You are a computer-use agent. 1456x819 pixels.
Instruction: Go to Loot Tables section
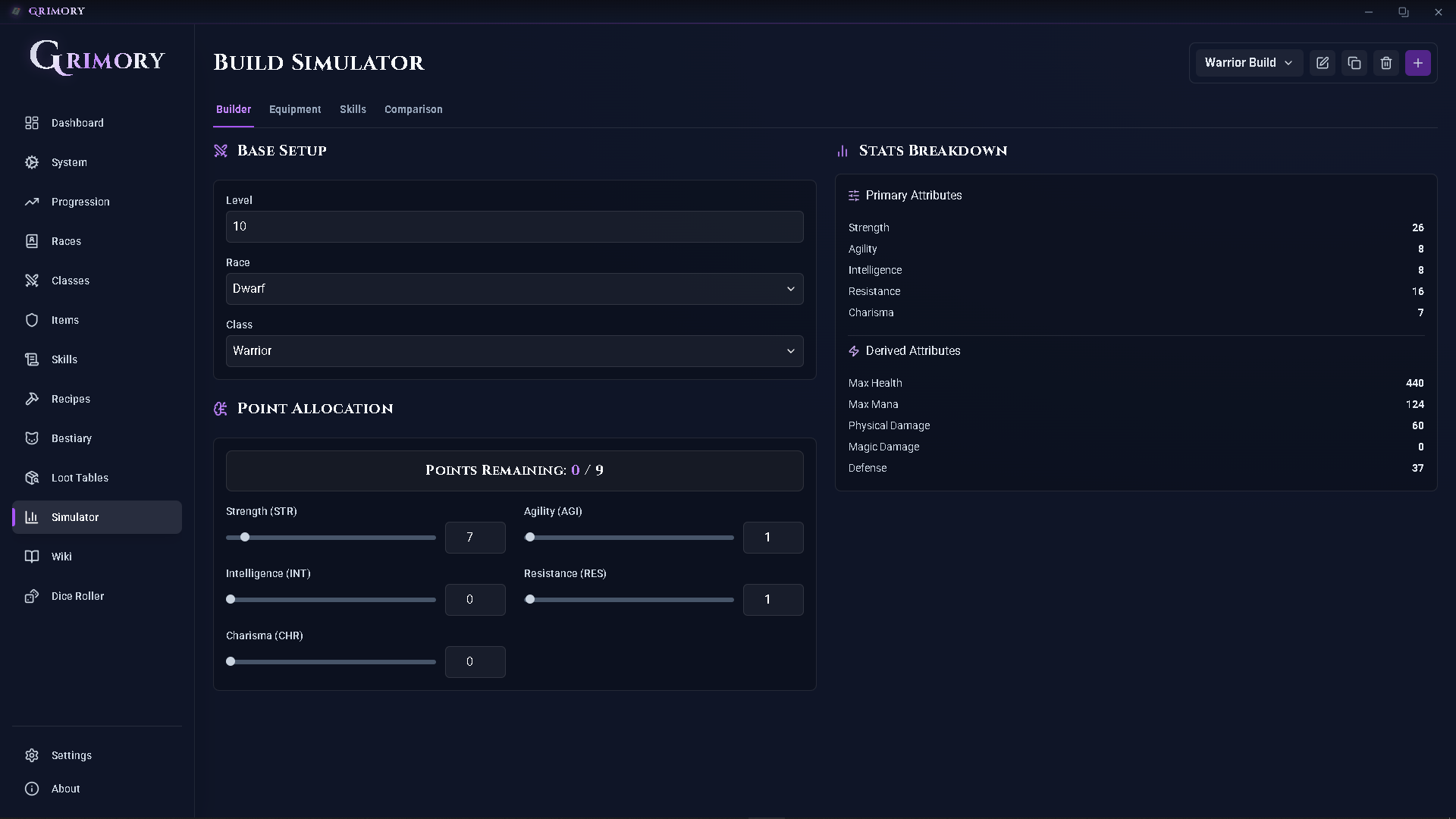click(80, 478)
